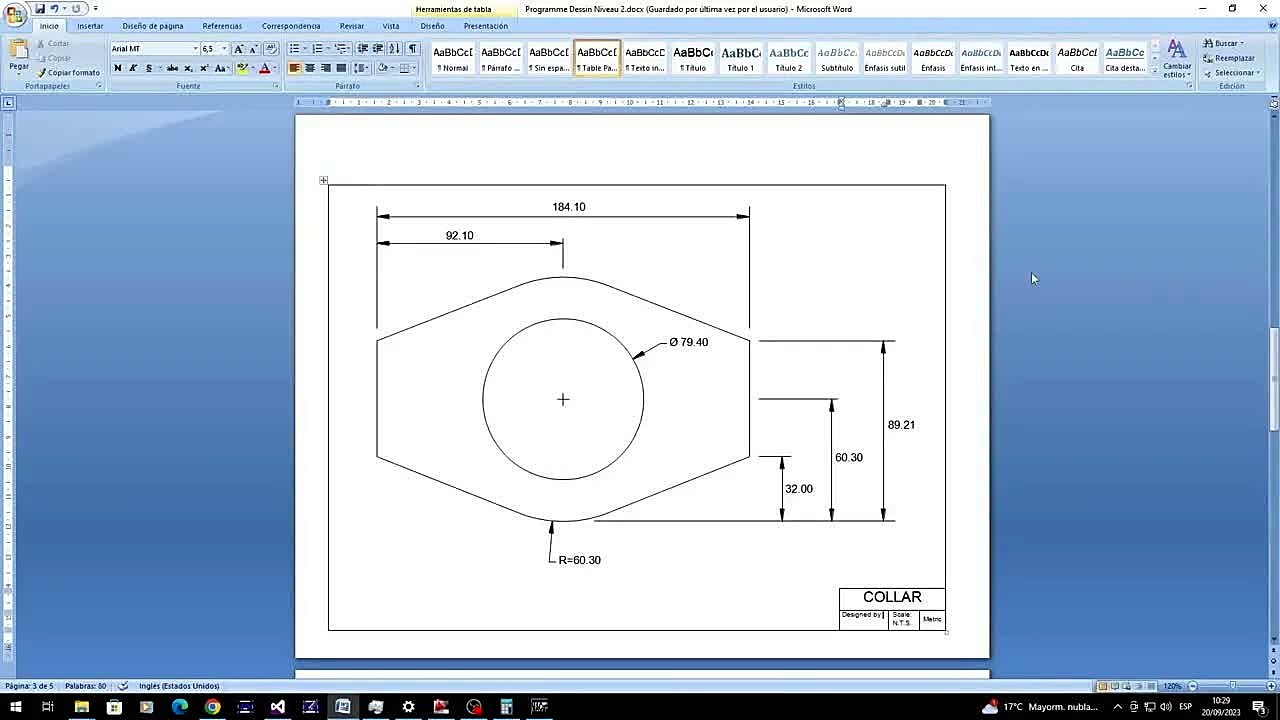
Task: Expand the Seleccionar dropdown
Action: pyautogui.click(x=1258, y=73)
